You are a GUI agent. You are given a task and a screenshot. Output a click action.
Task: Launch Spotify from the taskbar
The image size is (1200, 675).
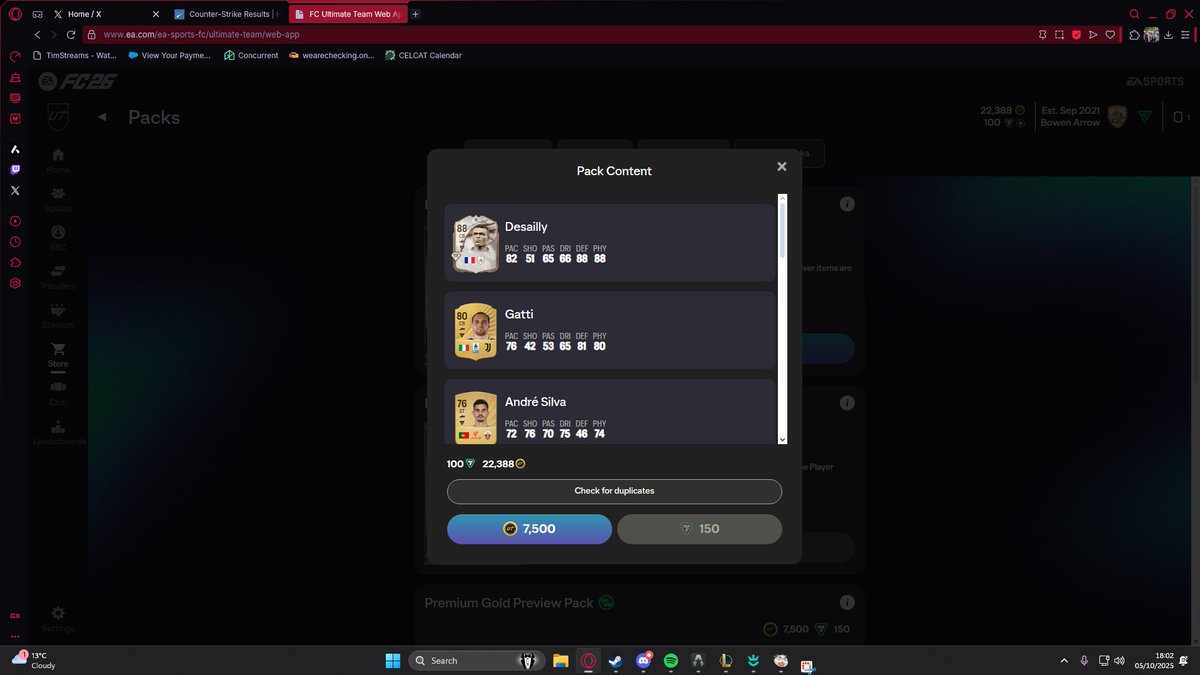click(670, 660)
